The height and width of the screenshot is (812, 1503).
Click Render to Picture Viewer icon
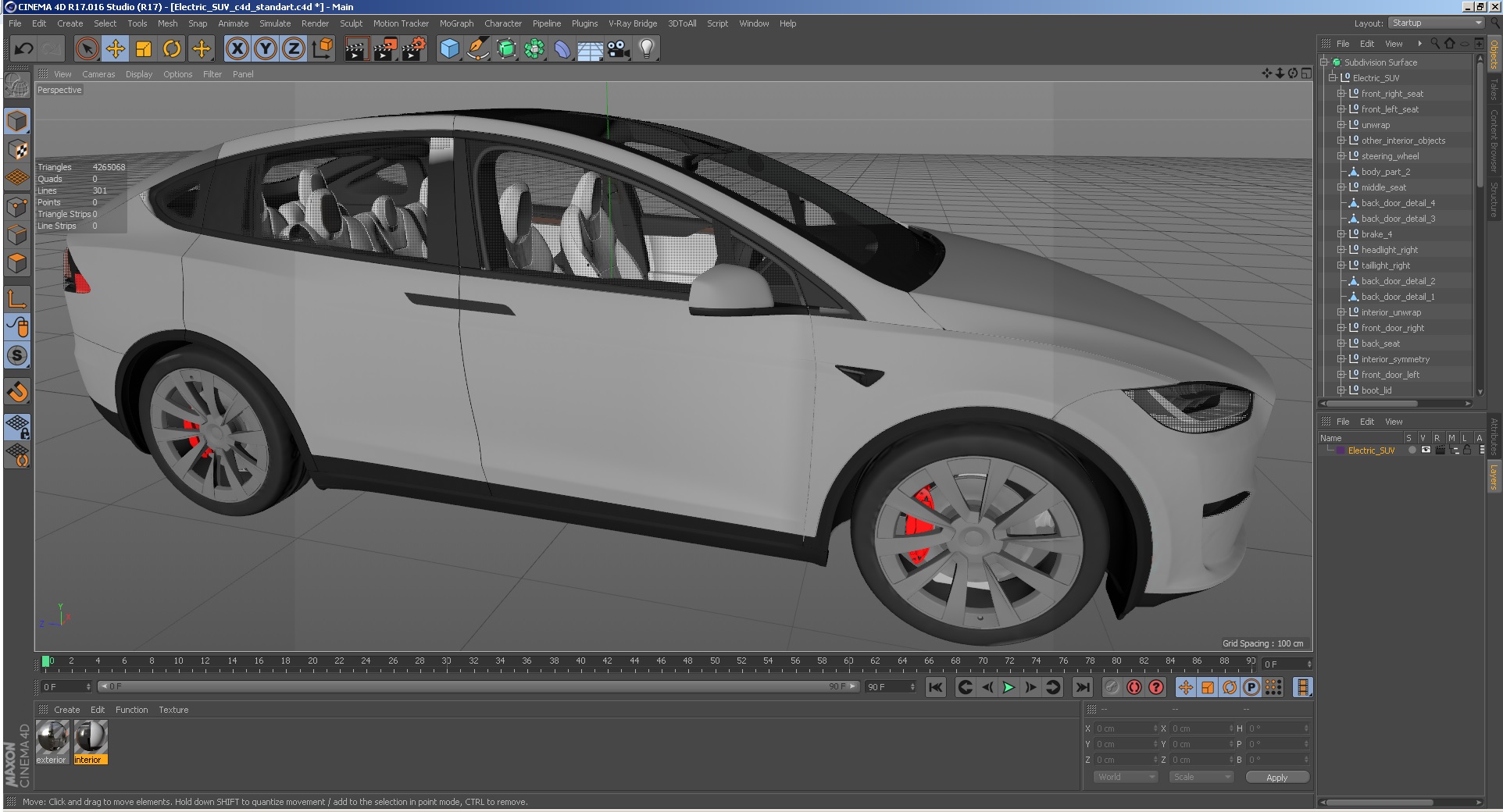pyautogui.click(x=385, y=49)
